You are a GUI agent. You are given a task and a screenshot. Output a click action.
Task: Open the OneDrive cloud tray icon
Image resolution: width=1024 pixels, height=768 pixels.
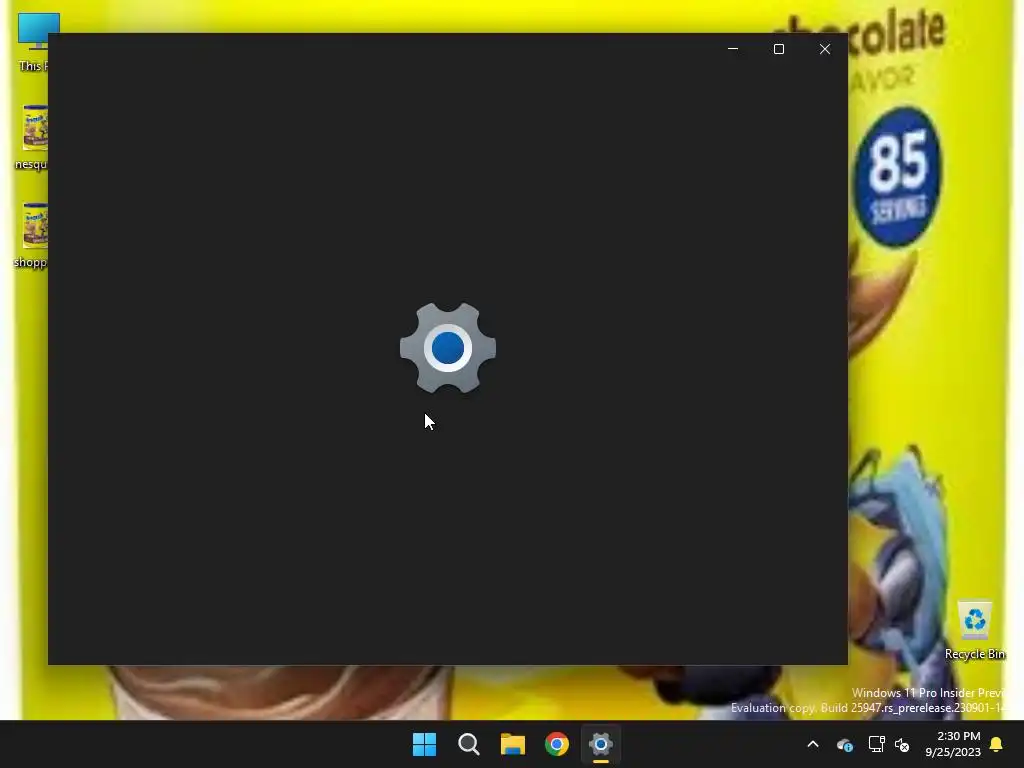pyautogui.click(x=844, y=744)
